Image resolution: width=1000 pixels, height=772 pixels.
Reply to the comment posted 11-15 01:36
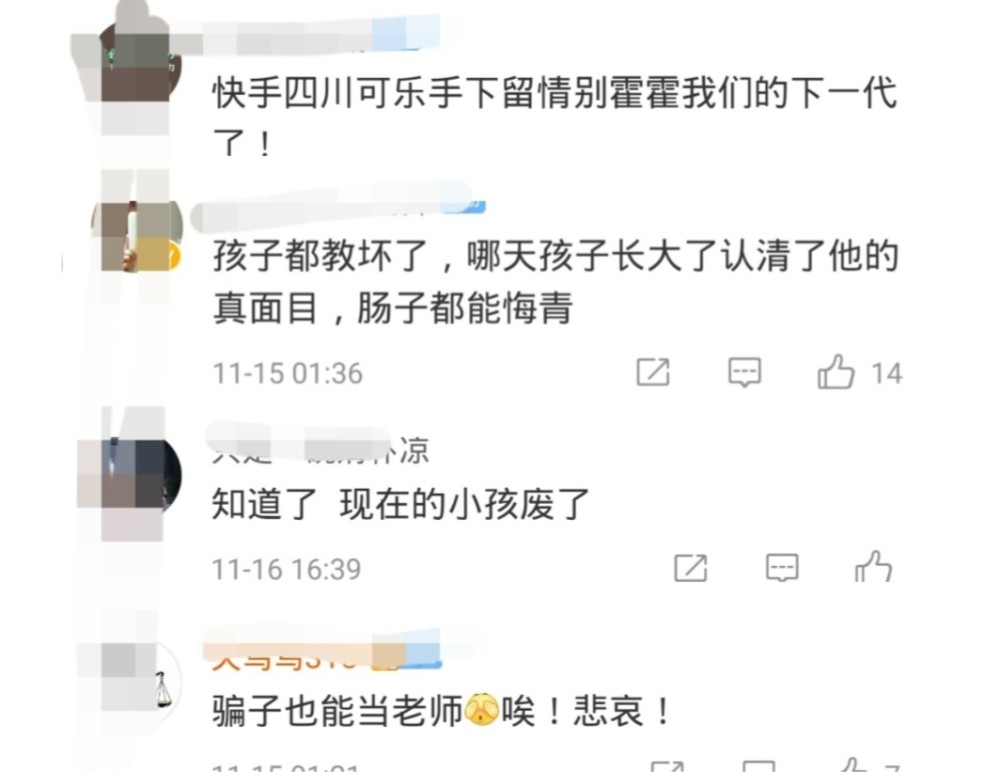pos(745,372)
